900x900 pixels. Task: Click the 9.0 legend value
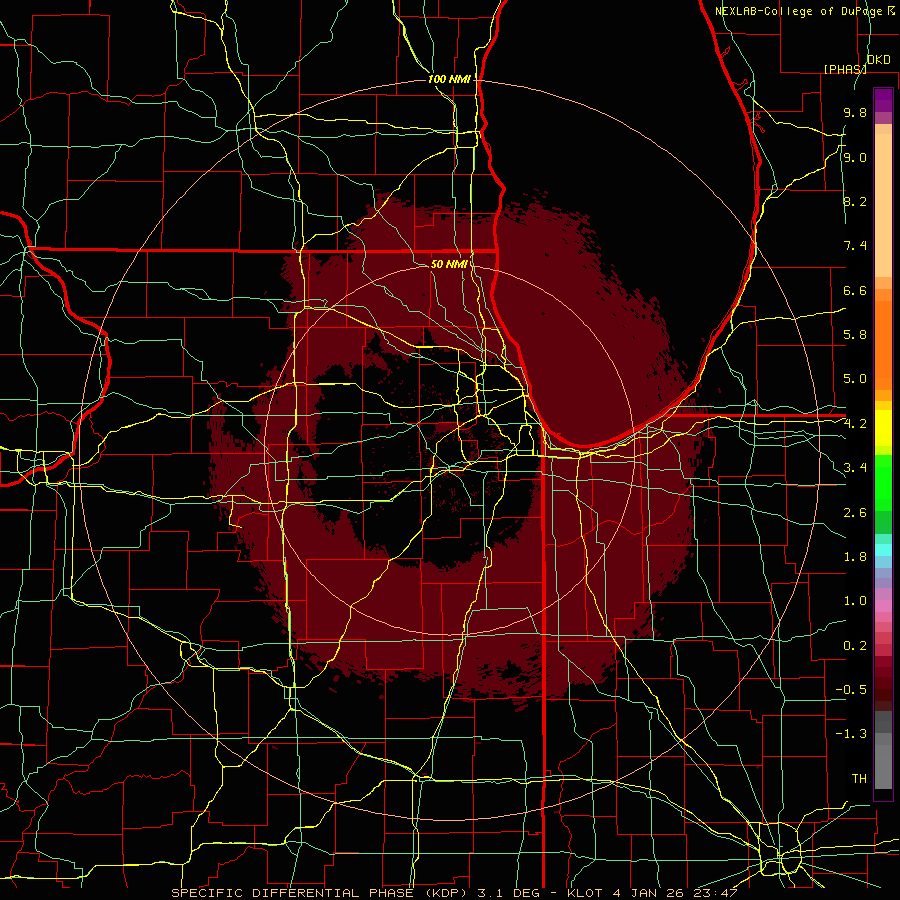(855, 157)
